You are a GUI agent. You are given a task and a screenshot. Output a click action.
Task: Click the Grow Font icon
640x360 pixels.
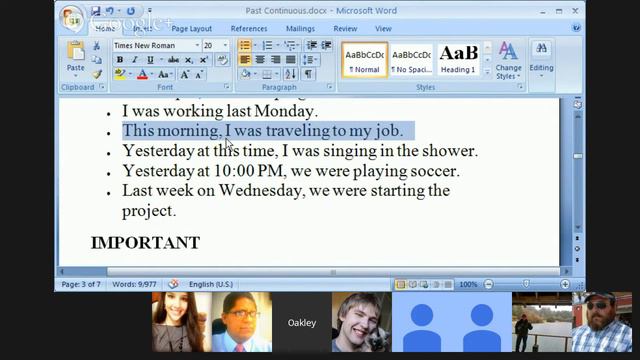[185, 74]
